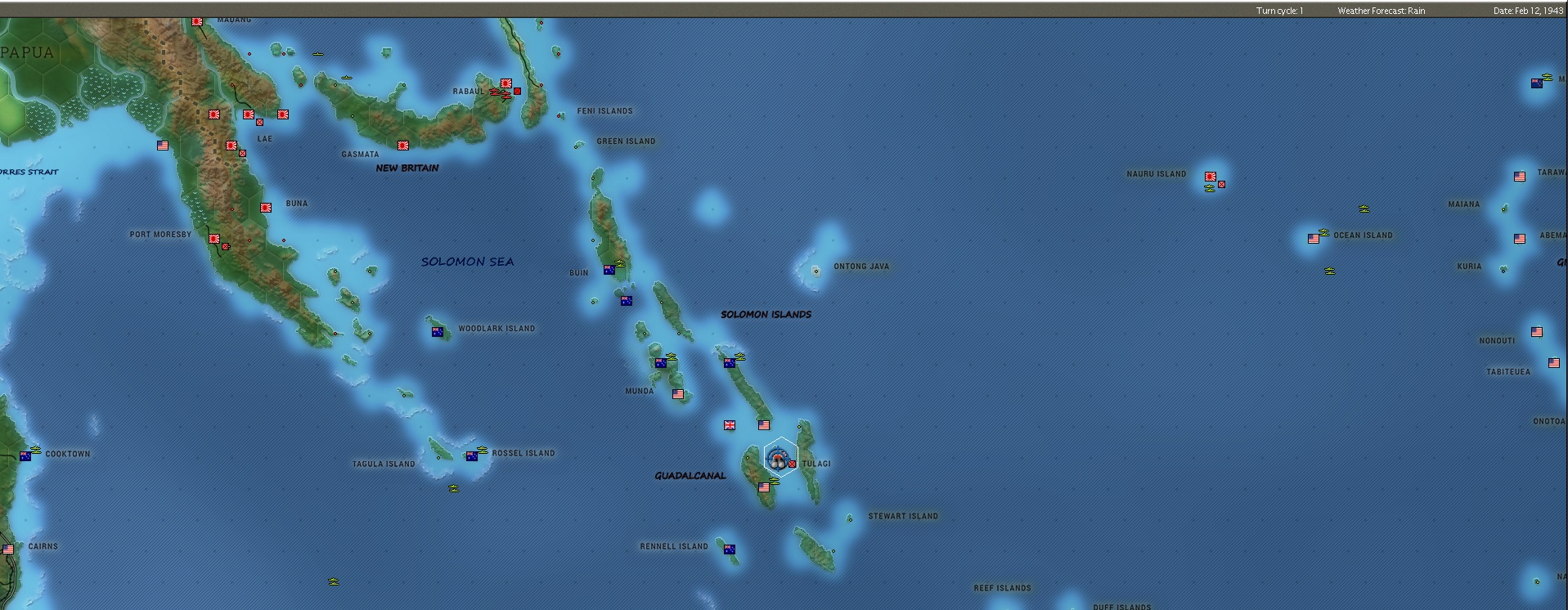Click the Ontong Java atoll marker

tap(815, 271)
